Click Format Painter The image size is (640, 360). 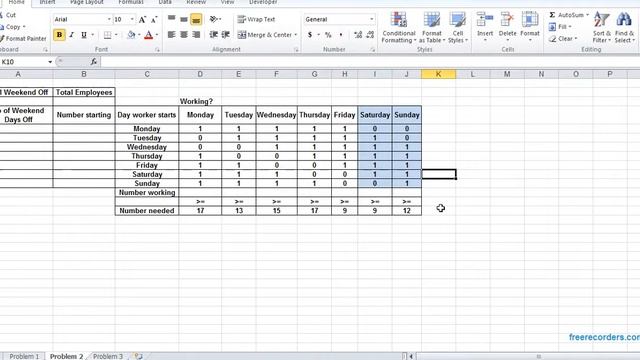23,38
